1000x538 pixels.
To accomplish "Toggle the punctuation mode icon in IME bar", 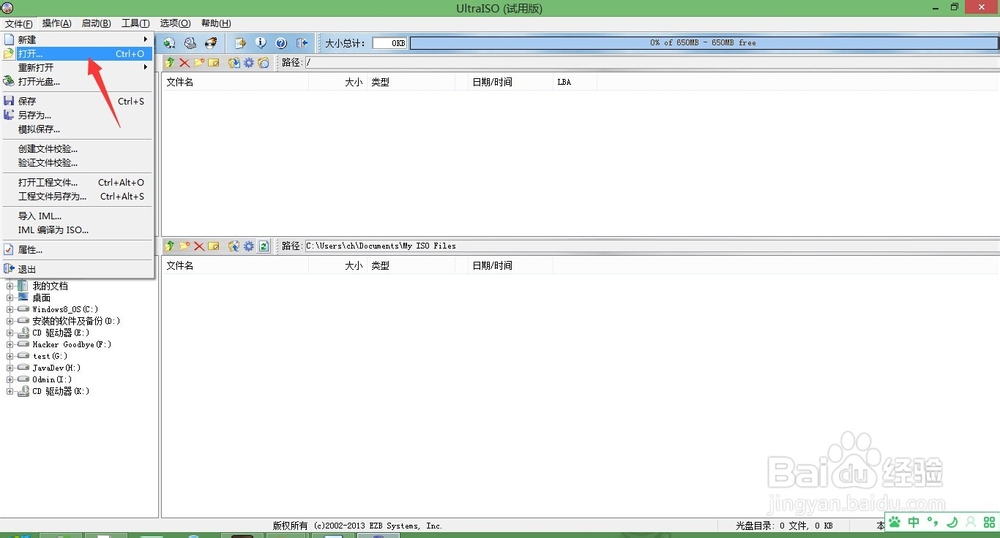I will point(933,522).
